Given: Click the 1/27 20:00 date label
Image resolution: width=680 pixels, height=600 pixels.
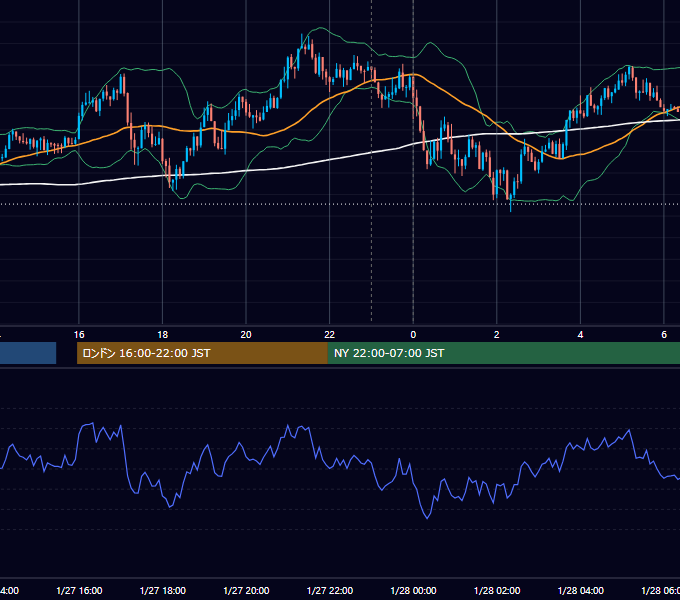Looking at the screenshot, I should (246, 590).
